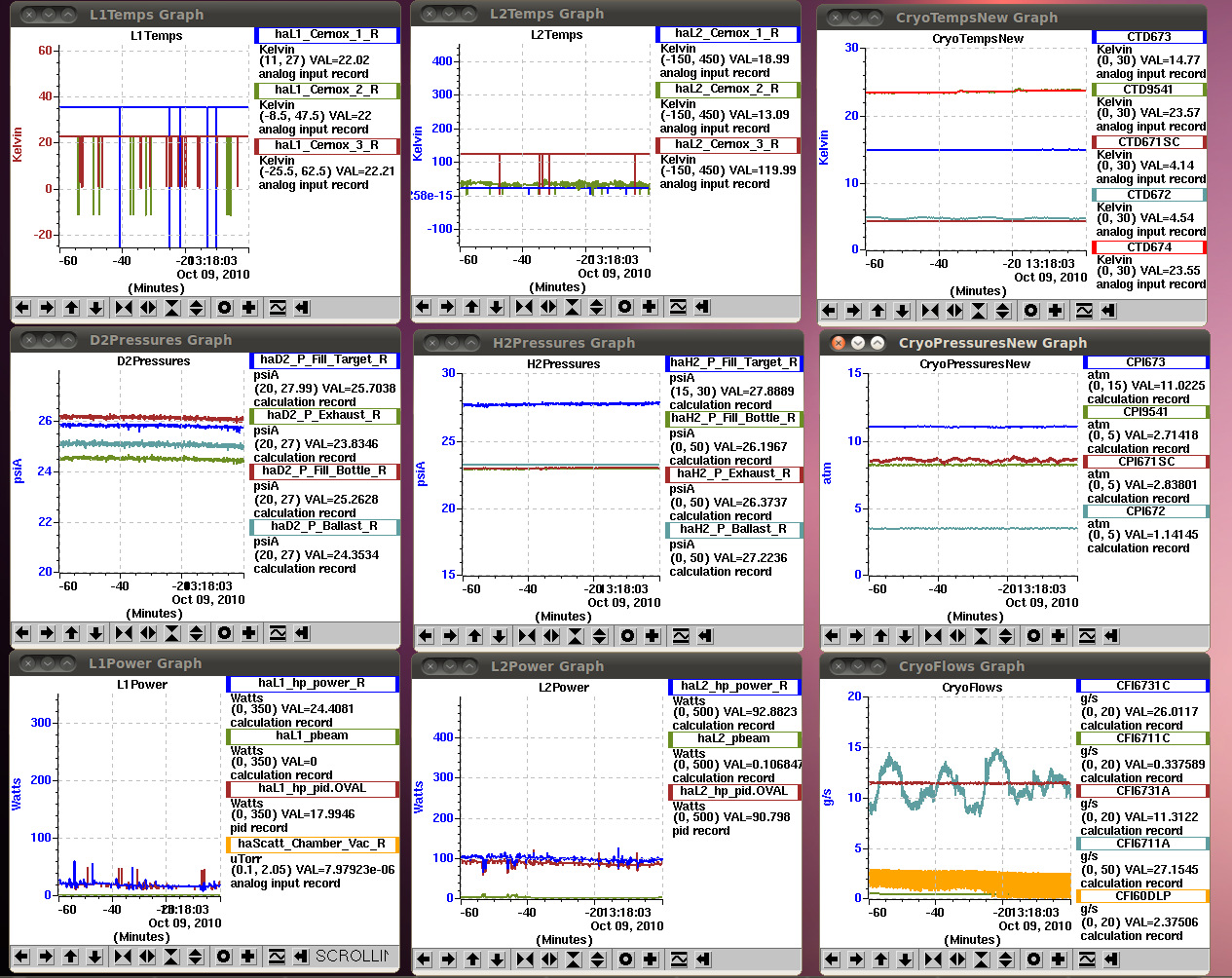Click the vertical hourglass zoom icon in D2Pressures Graph
The image size is (1232, 978).
coord(172,633)
